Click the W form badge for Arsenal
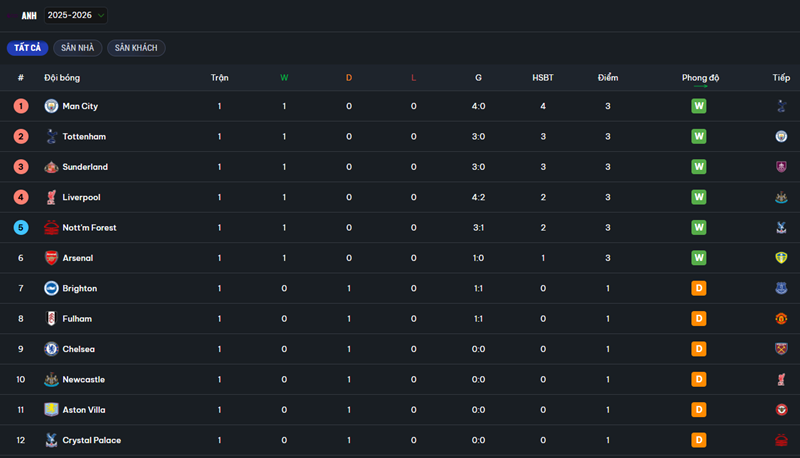Screen dimensions: 800x458 pos(698,258)
